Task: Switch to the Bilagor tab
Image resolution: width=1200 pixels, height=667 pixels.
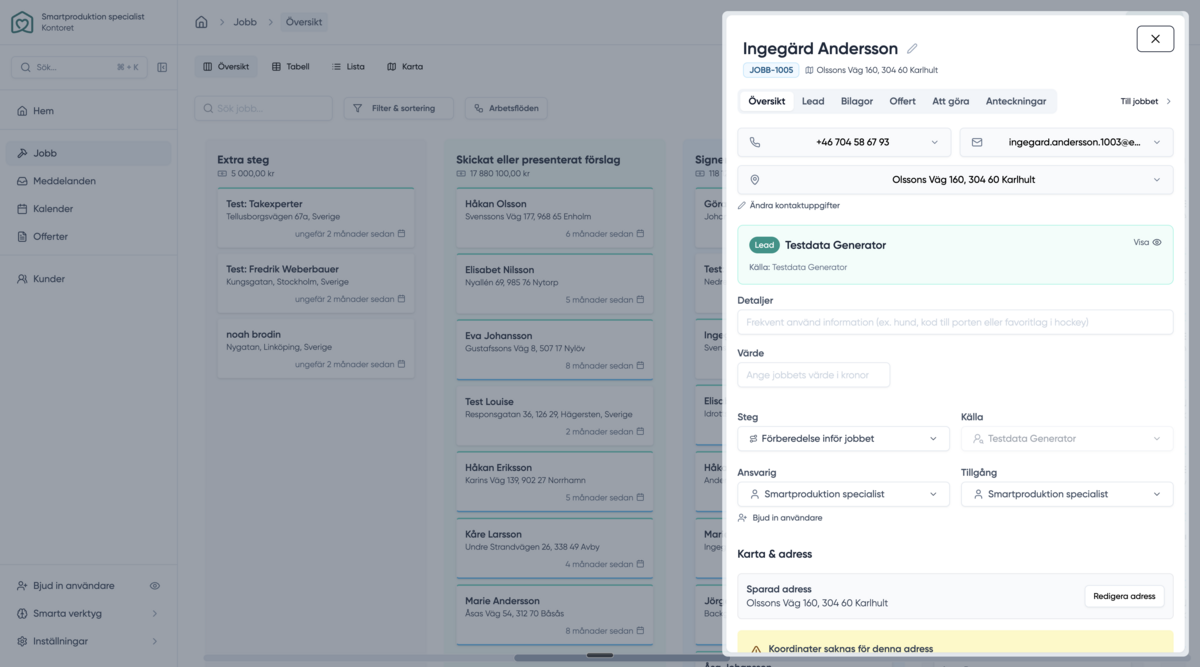Action: (856, 101)
